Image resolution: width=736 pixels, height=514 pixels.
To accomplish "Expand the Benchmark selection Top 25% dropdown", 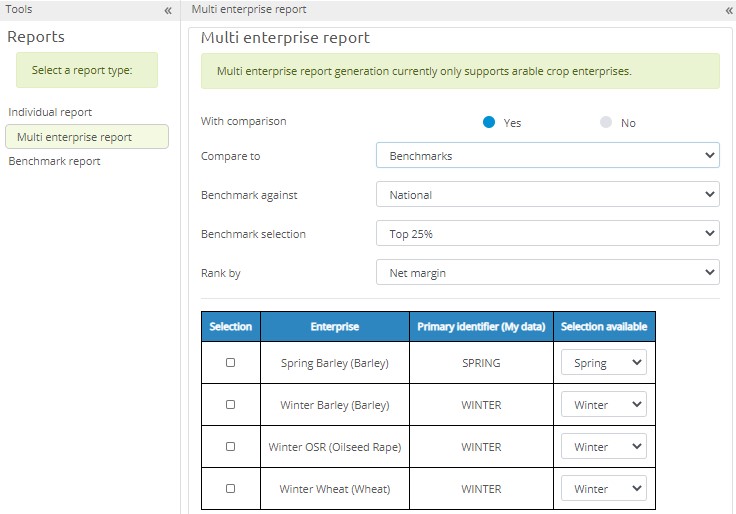I will [x=547, y=234].
